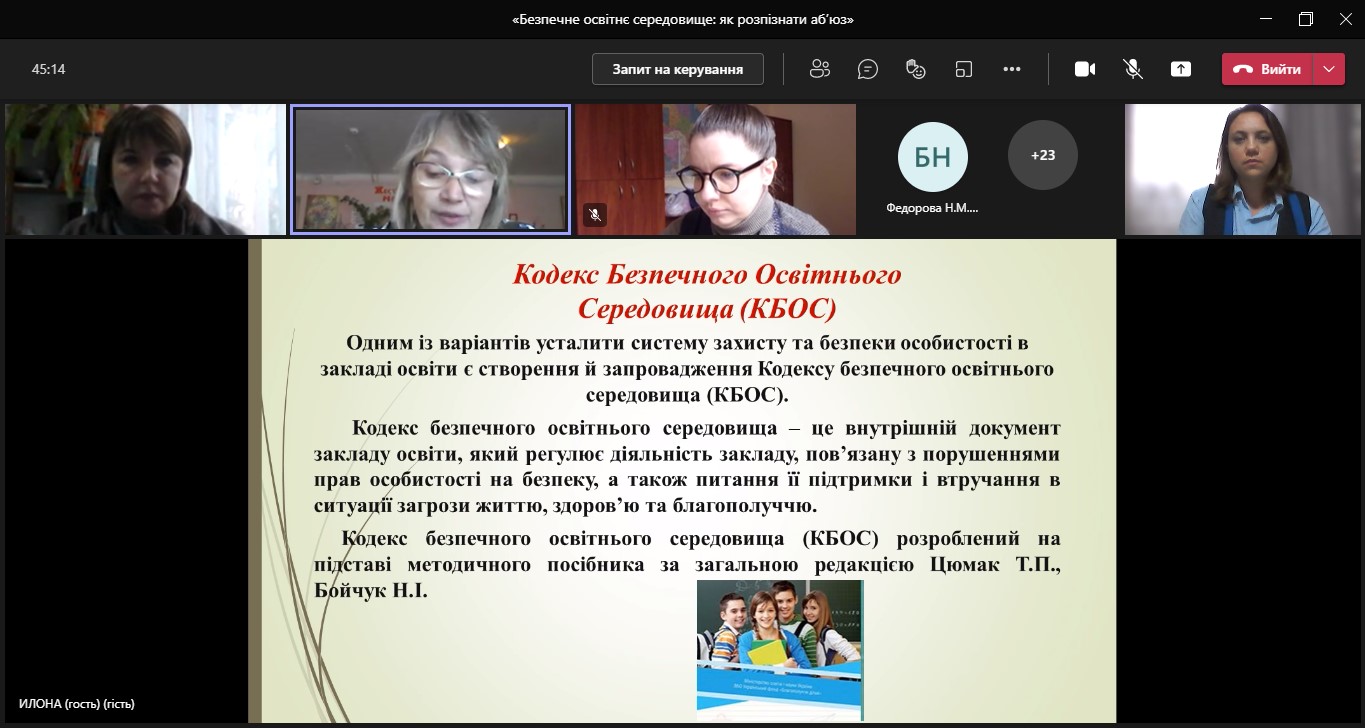Restore down the meeting window

click(x=1305, y=19)
